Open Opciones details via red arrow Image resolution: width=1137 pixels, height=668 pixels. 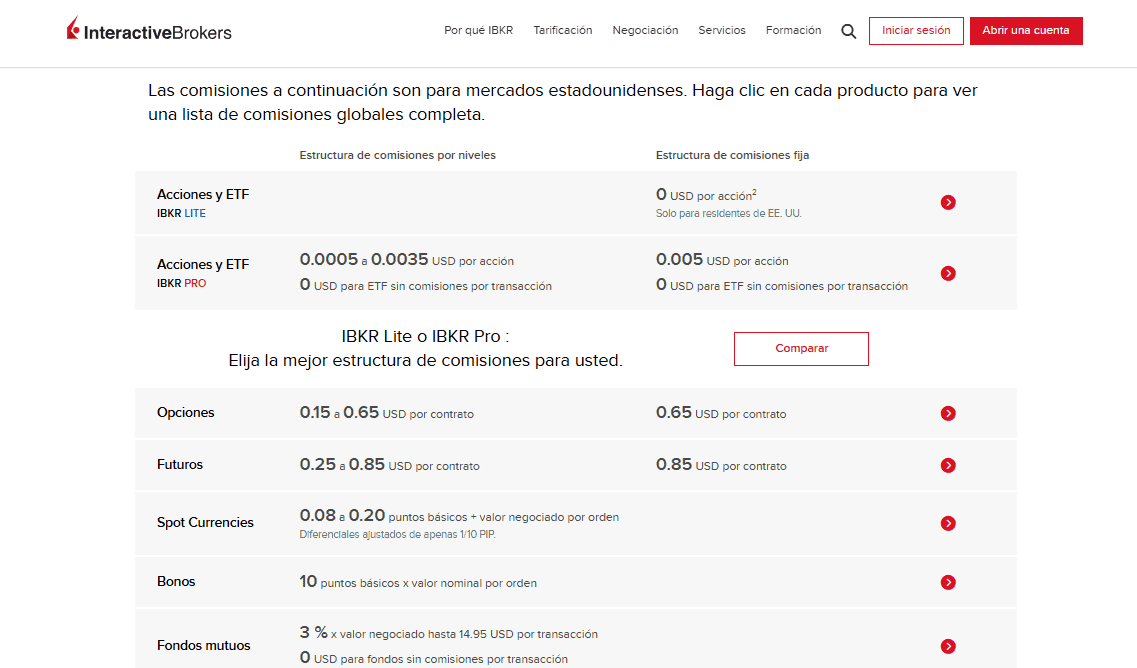pyautogui.click(x=948, y=414)
